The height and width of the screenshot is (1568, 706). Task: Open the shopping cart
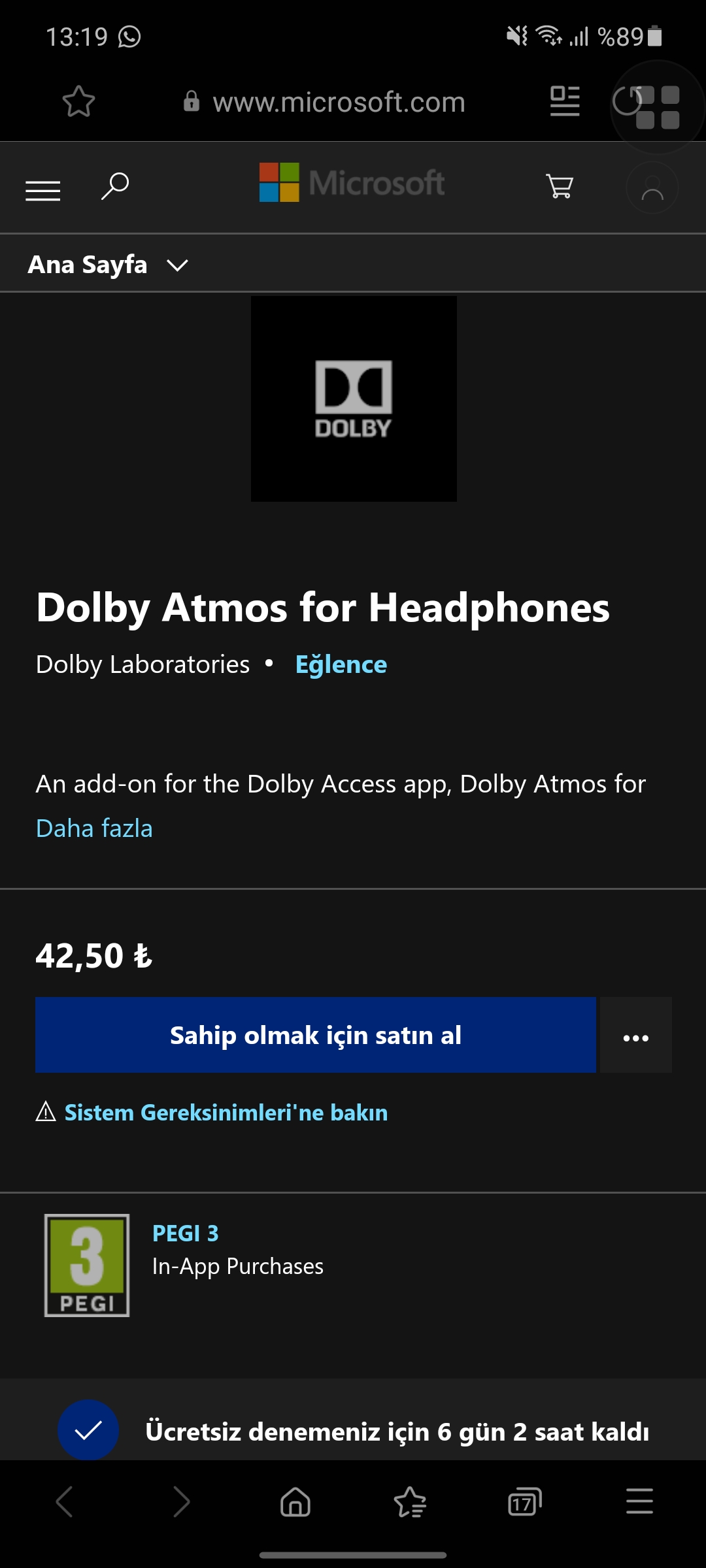[x=560, y=187]
